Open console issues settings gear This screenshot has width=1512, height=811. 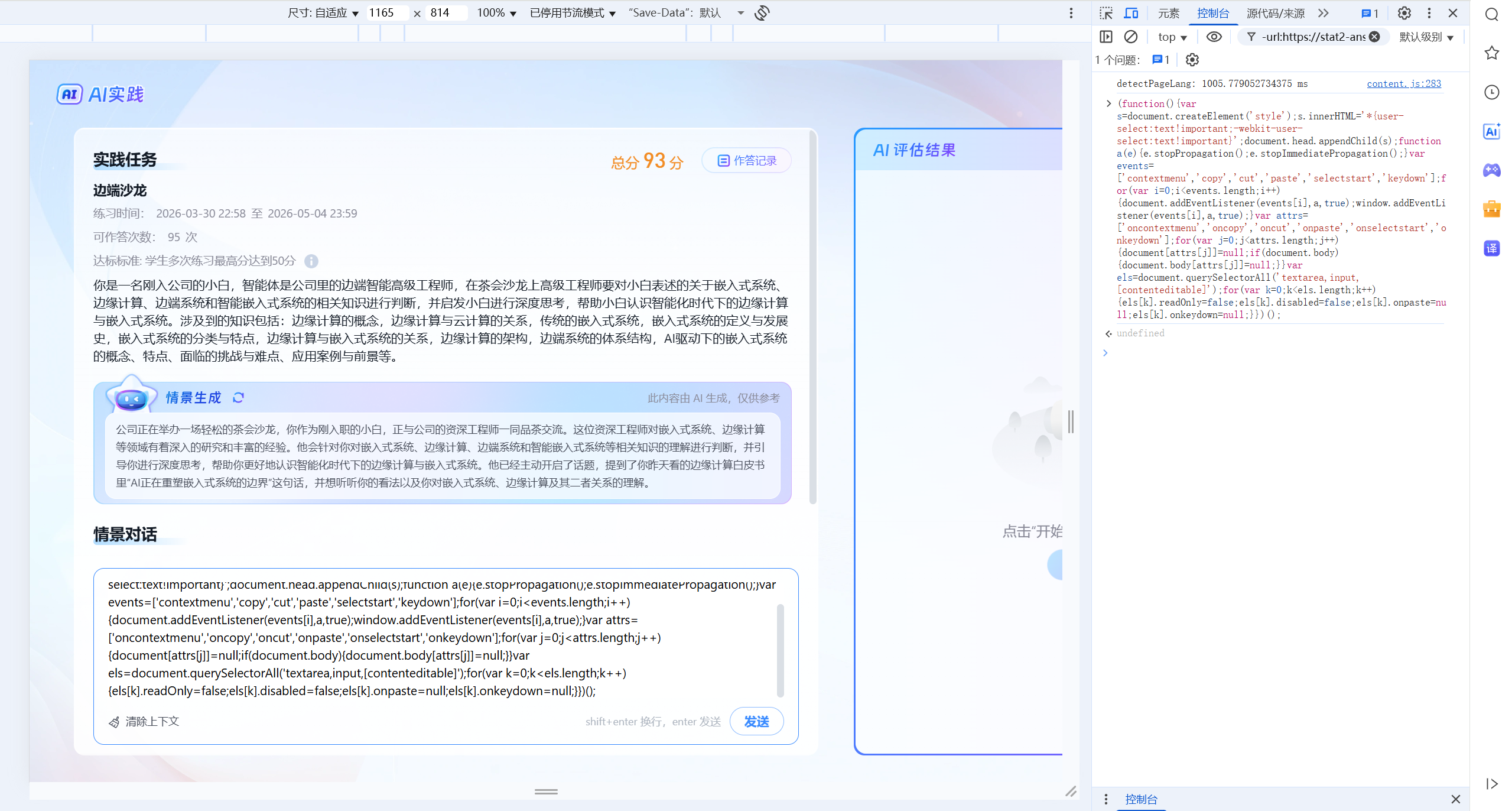[1192, 60]
